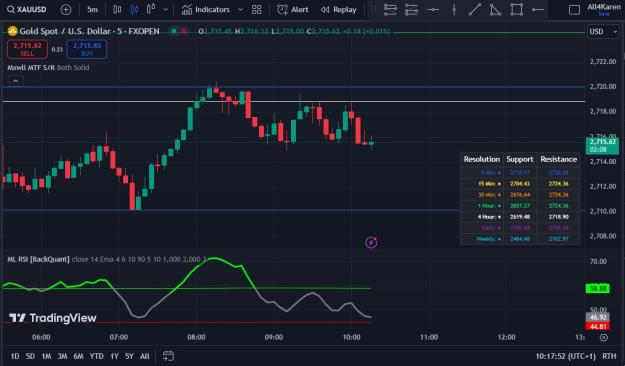
Task: Grab the drawing toolbar drag handle
Action: [373, 10]
